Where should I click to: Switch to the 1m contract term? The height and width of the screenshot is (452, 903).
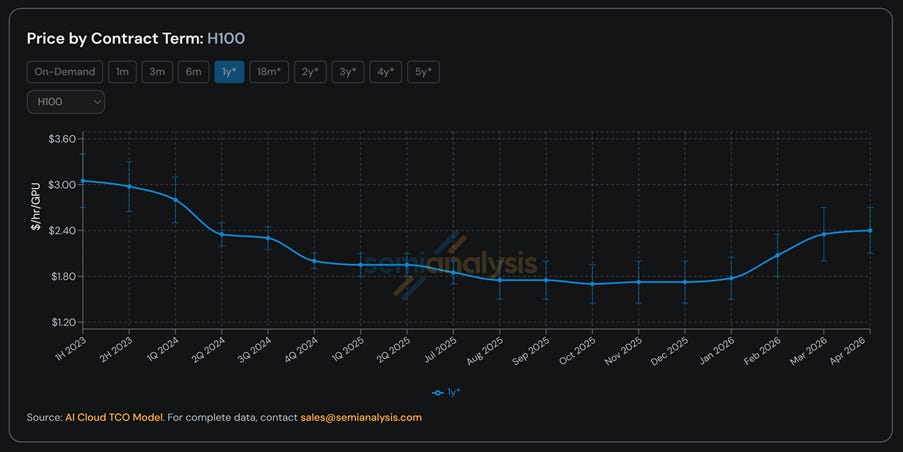(122, 72)
